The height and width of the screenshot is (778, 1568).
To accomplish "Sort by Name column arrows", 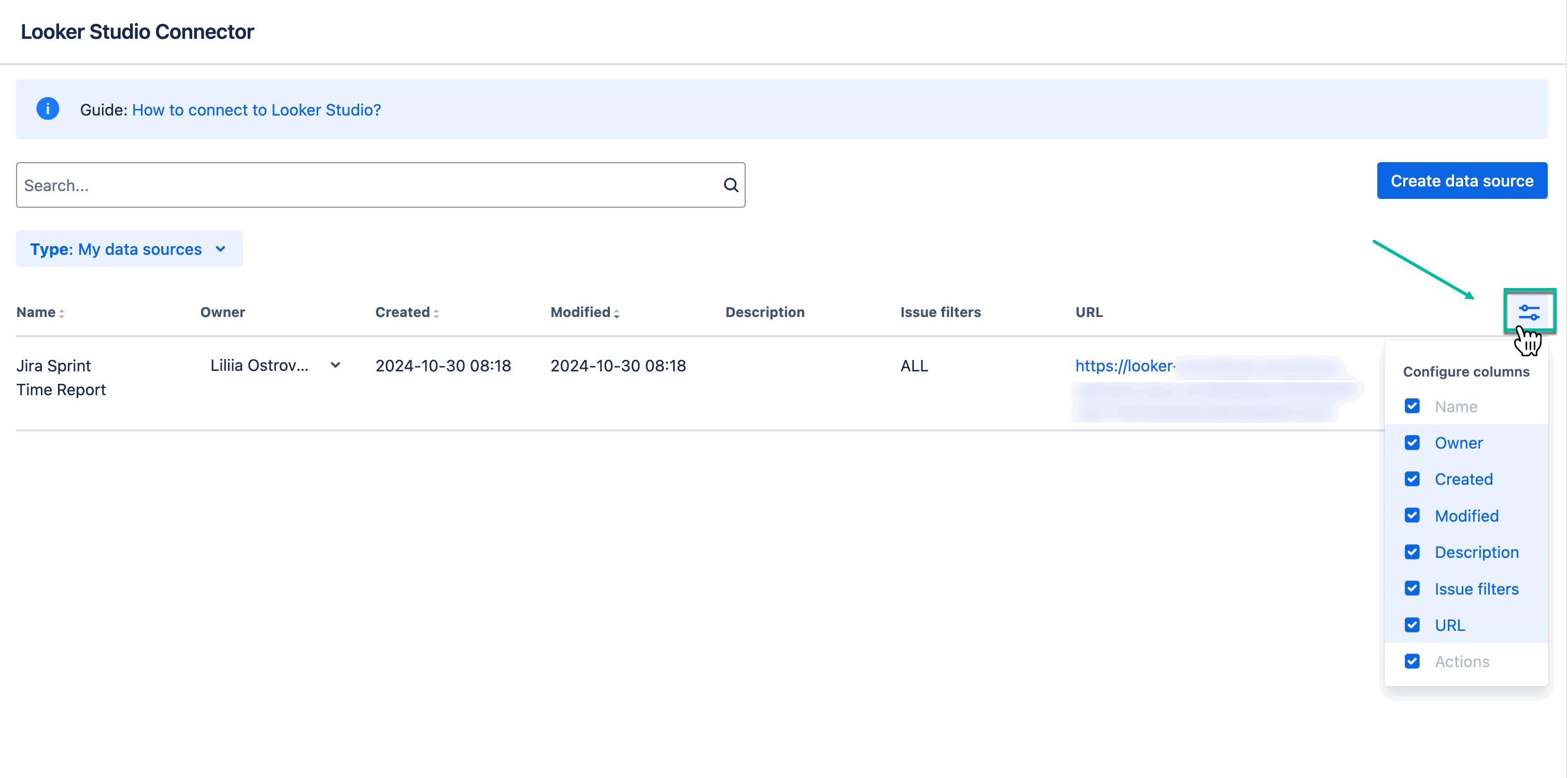I will 62,313.
